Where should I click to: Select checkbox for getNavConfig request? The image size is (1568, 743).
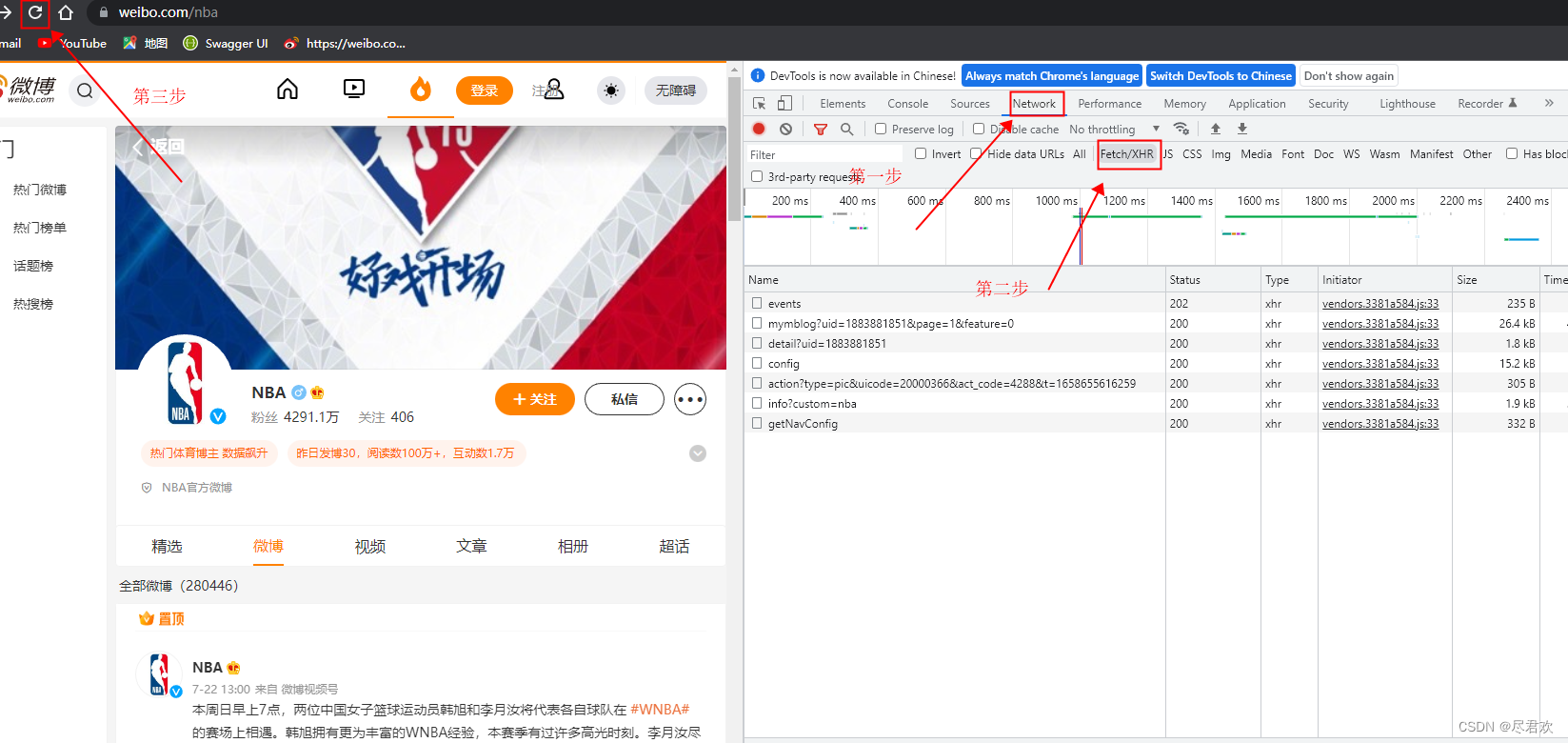pyautogui.click(x=757, y=423)
